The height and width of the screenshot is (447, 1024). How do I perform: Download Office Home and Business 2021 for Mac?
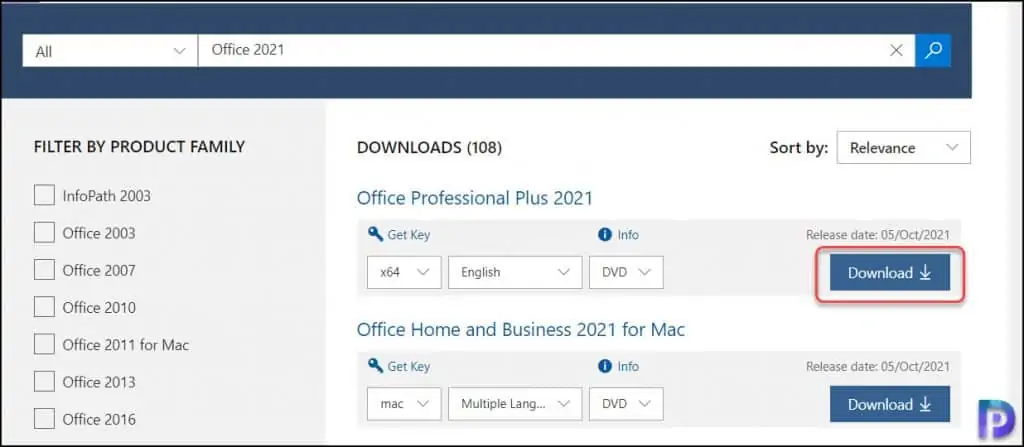[x=889, y=404]
